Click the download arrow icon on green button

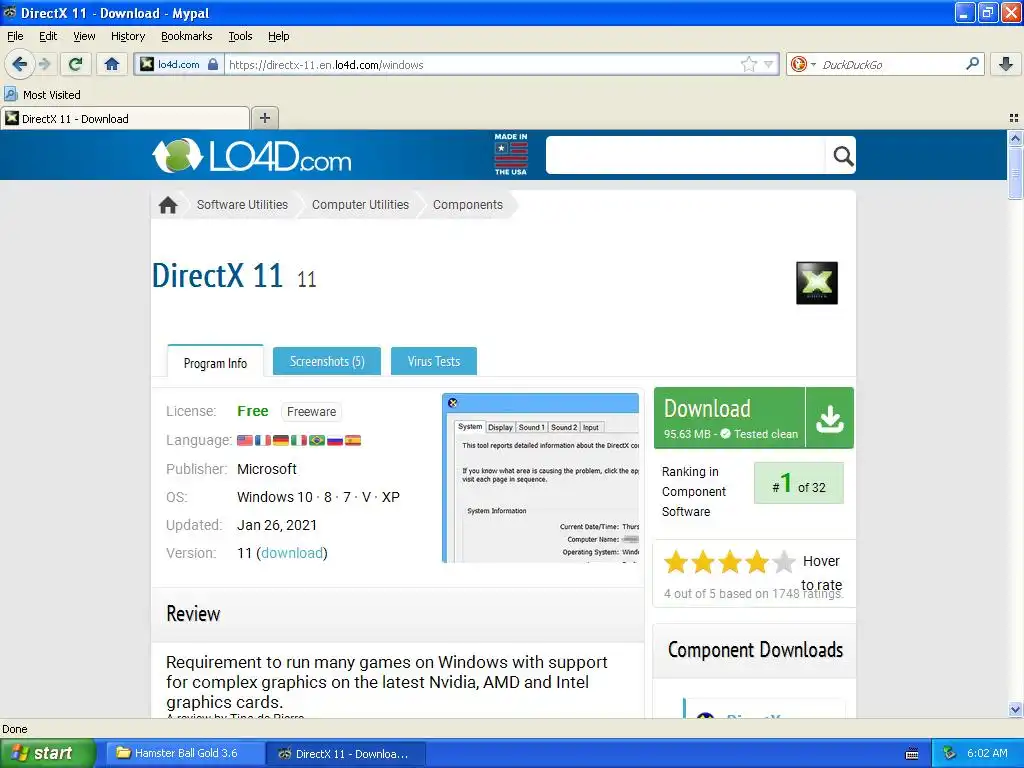829,418
